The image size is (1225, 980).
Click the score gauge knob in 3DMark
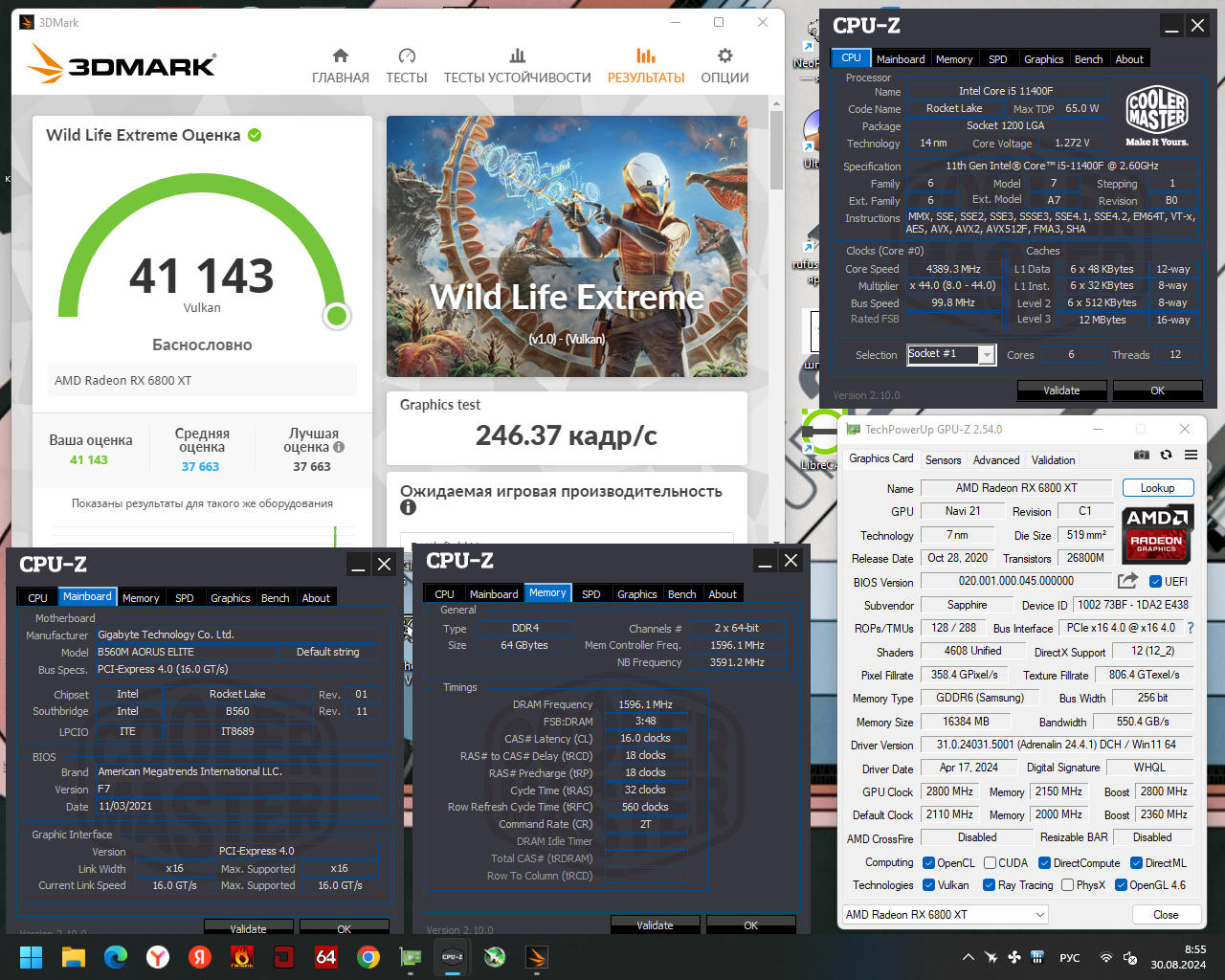[x=337, y=315]
